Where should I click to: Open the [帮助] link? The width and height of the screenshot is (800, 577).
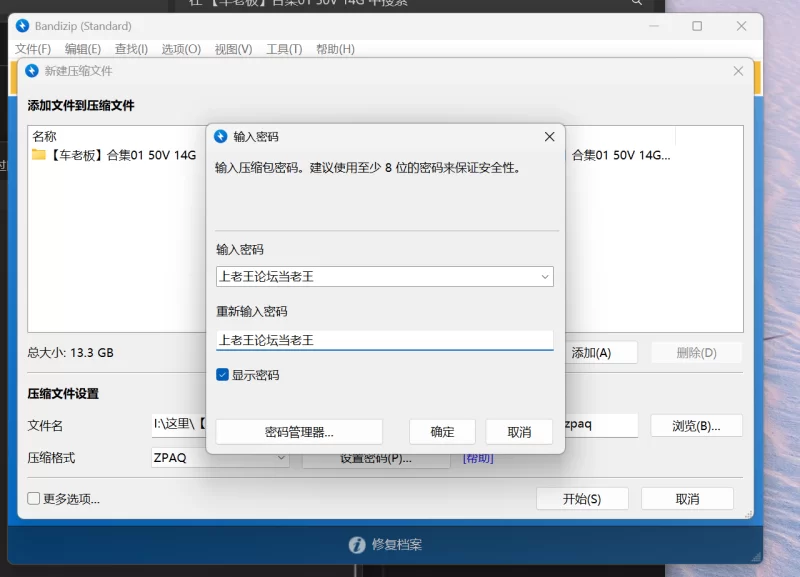[478, 459]
